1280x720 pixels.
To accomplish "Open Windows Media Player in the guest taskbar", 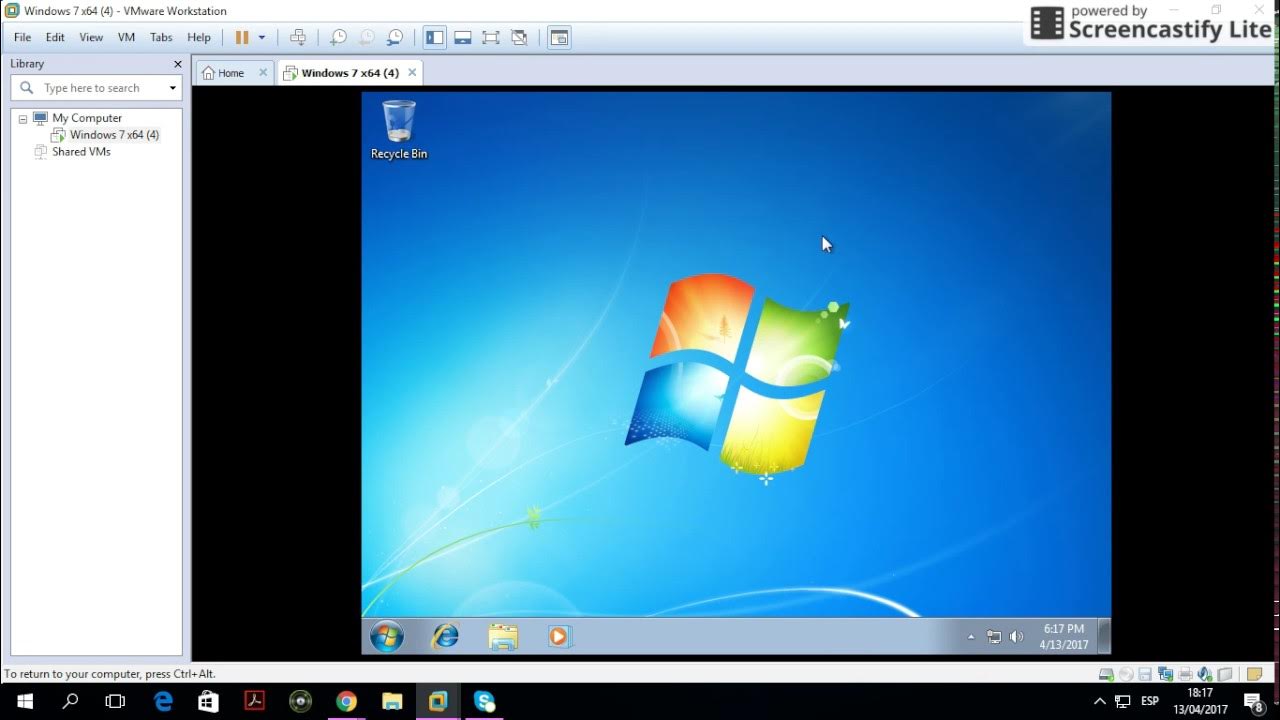I will 558,636.
